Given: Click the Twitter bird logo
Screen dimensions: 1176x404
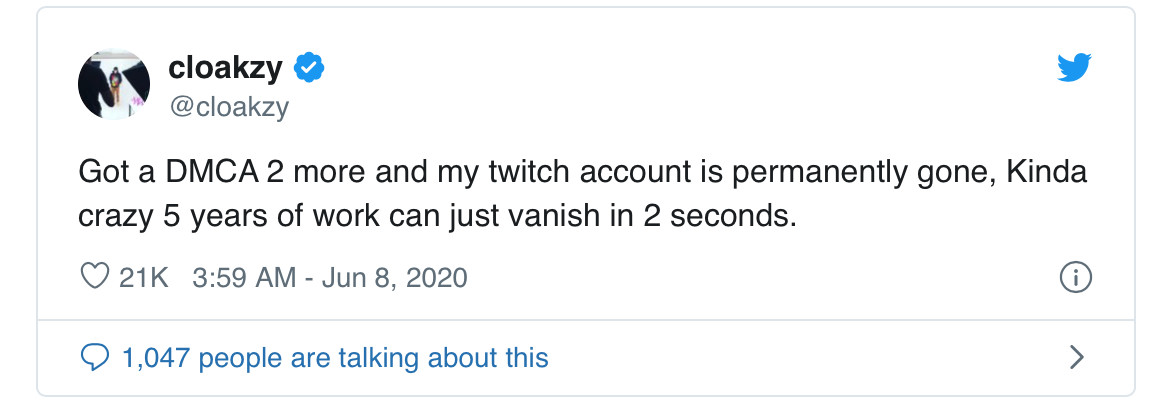Looking at the screenshot, I should coord(1074,69).
